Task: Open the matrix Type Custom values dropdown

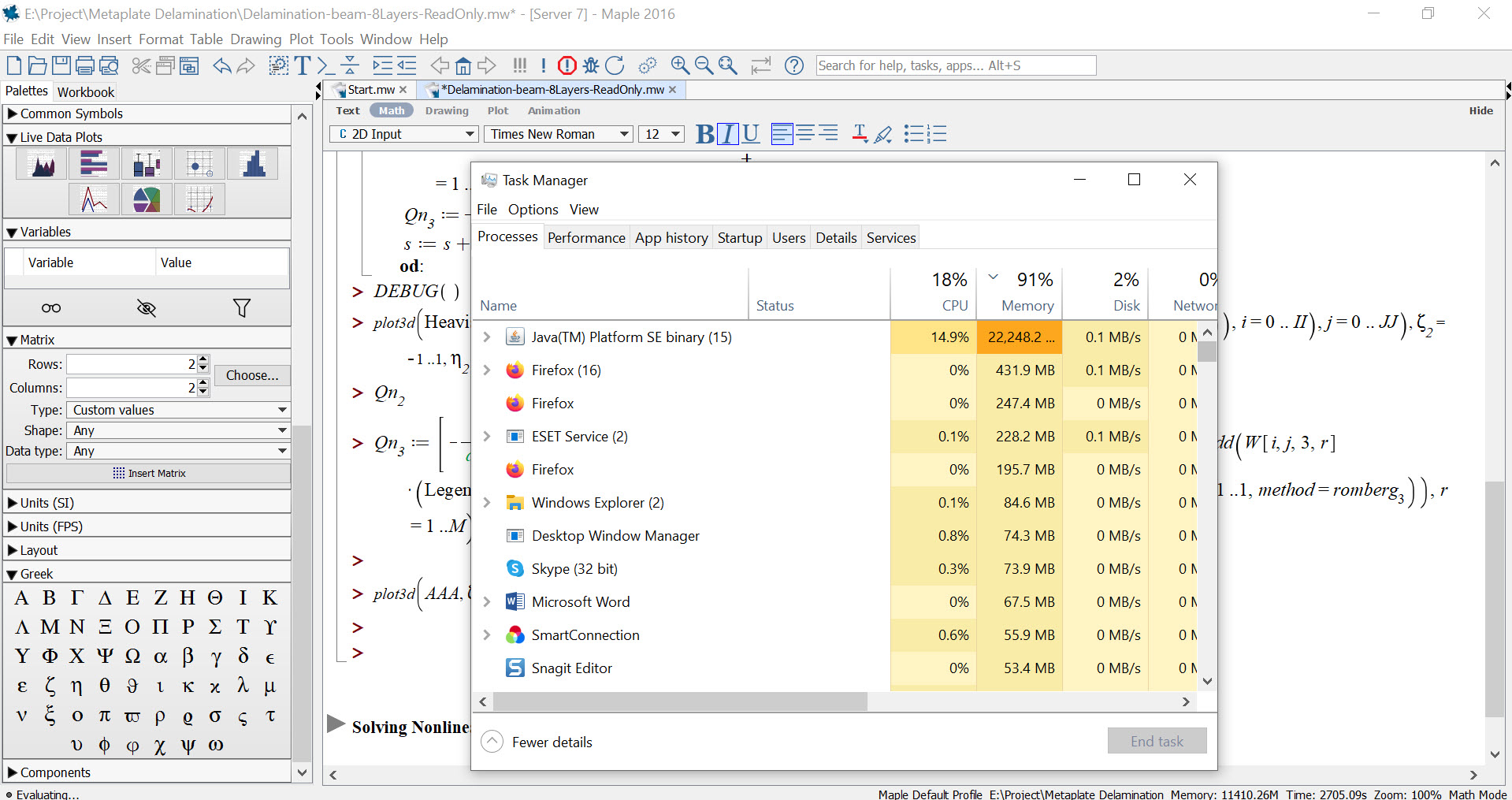Action: [x=179, y=410]
